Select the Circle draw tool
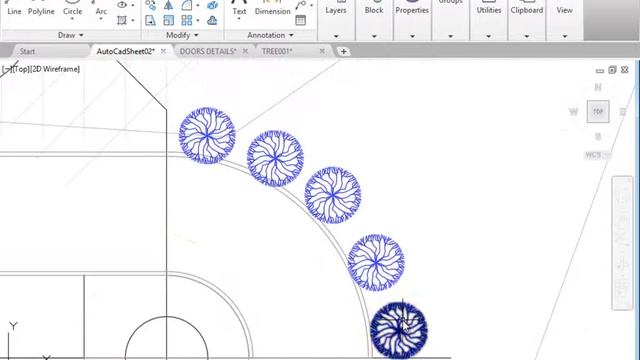The image size is (640, 360). [72, 8]
